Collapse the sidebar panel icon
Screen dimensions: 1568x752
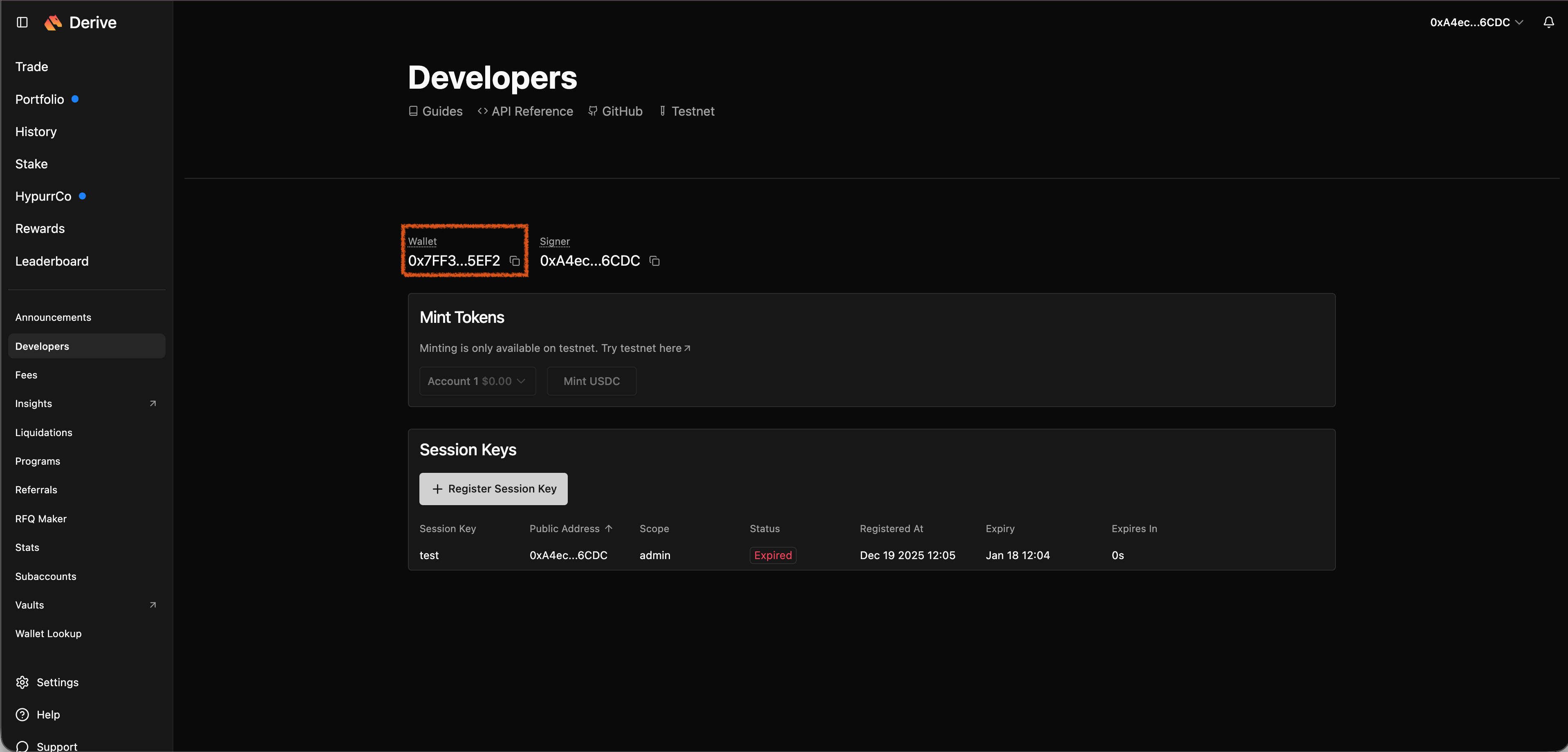22,22
